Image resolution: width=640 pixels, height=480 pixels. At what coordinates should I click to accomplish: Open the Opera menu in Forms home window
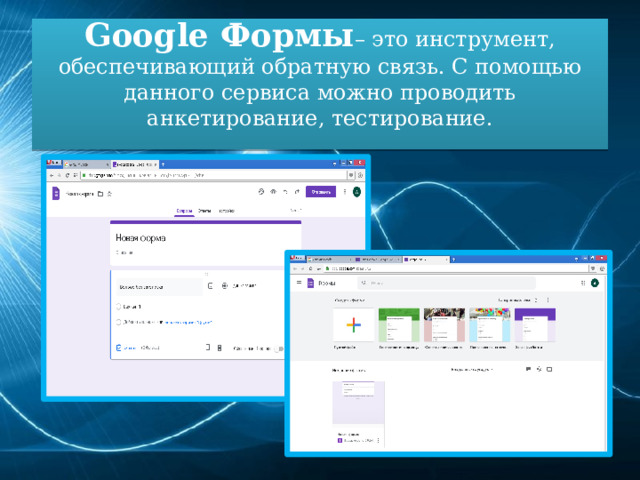297,258
